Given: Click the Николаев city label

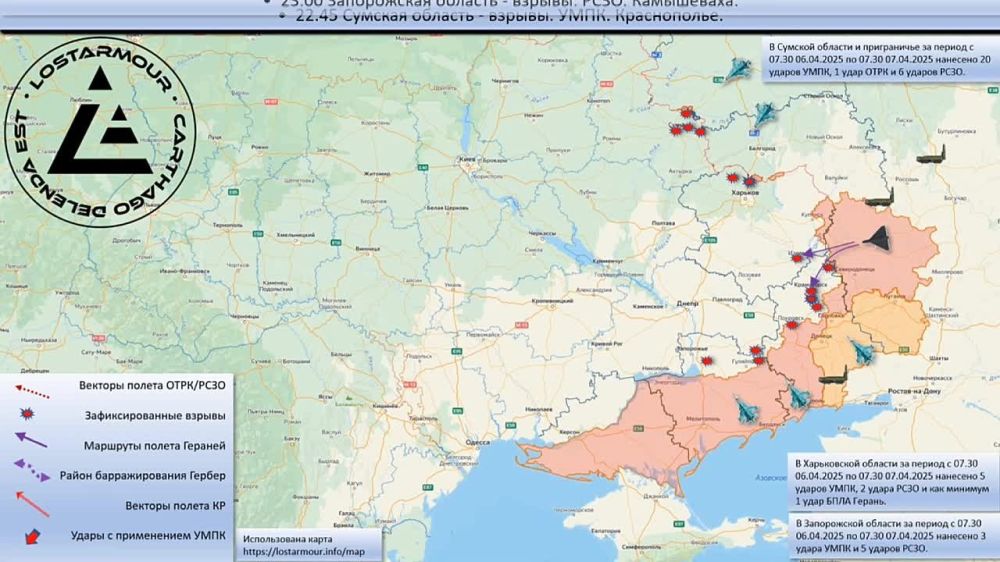Looking at the screenshot, I should (x=538, y=409).
